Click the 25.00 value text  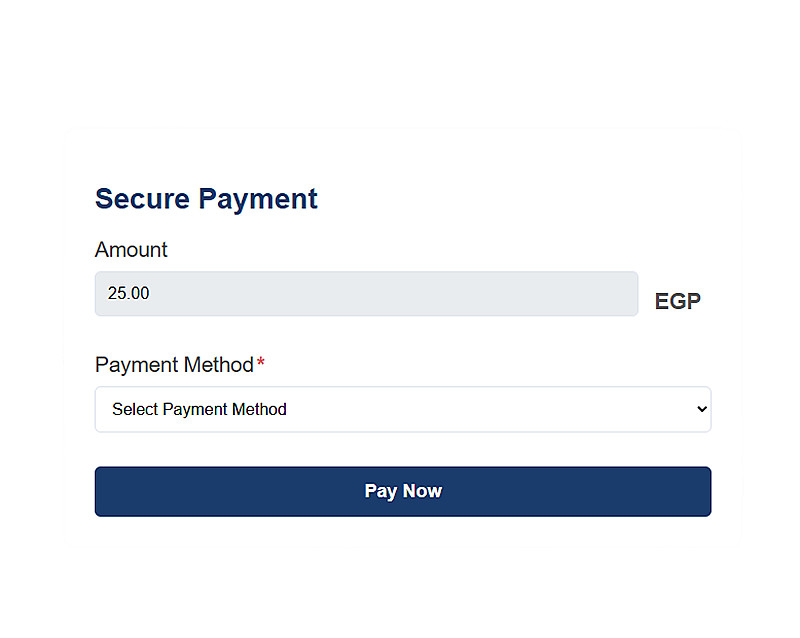point(129,294)
